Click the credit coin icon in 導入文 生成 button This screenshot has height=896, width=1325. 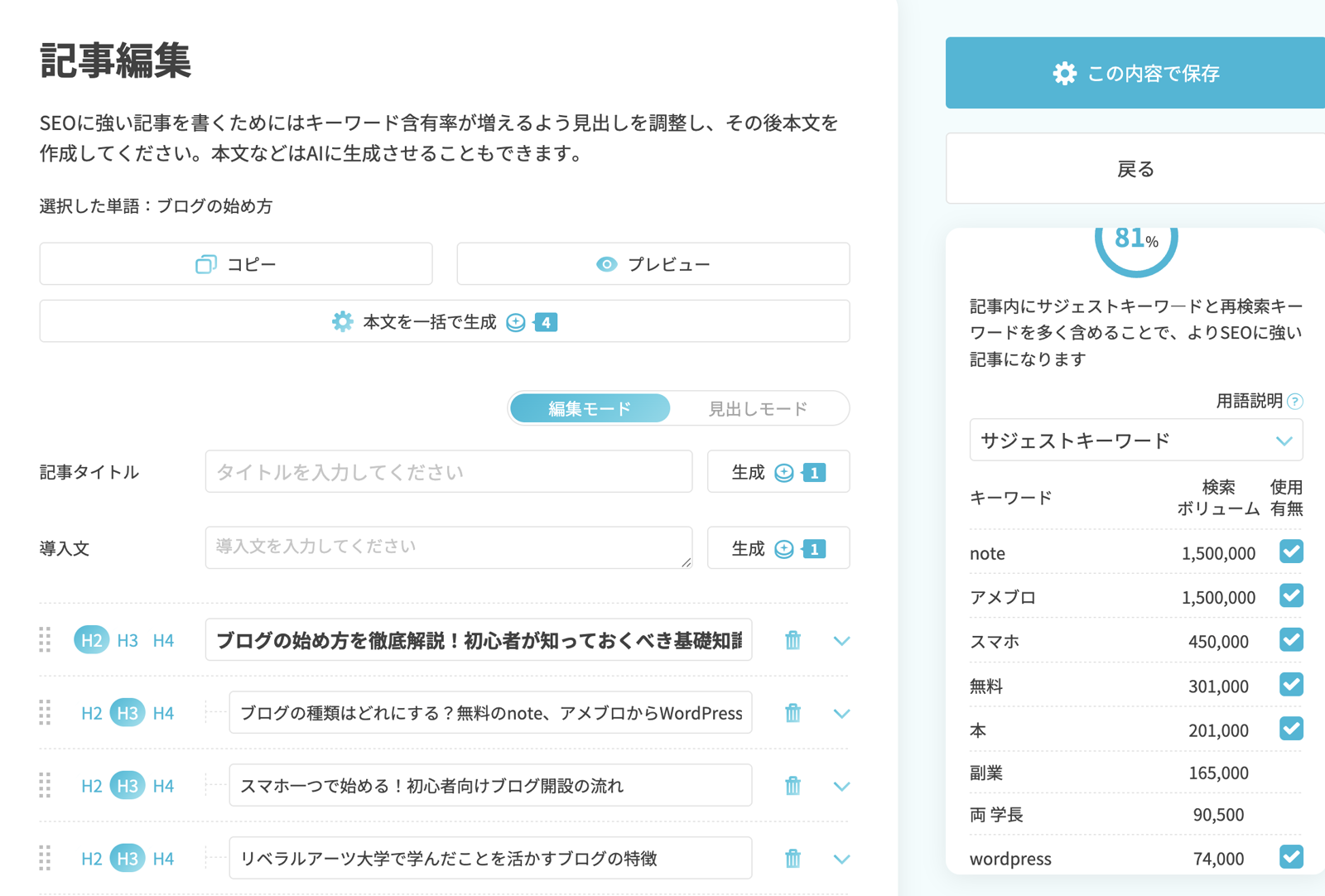click(x=784, y=549)
